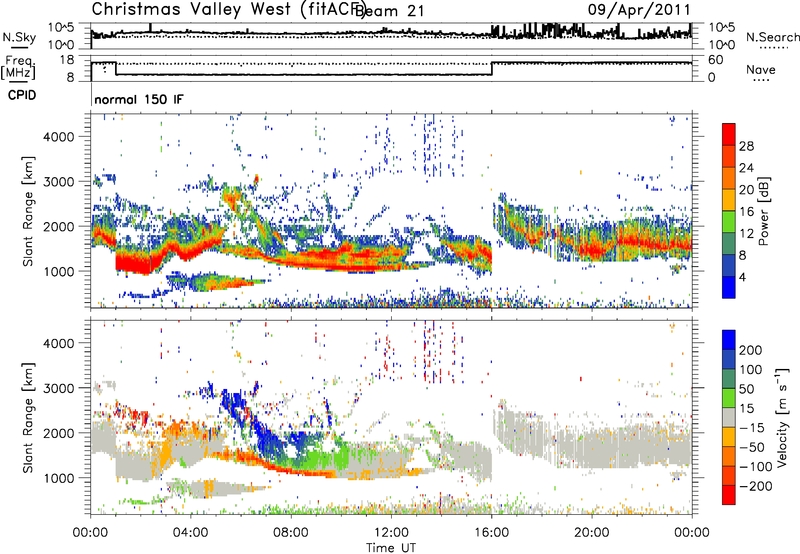Pick the 08:00 time tick label

[291, 533]
